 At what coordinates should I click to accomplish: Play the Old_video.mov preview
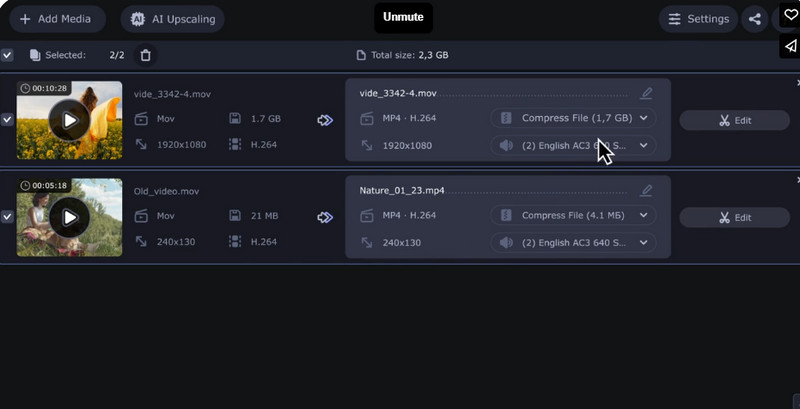(x=69, y=217)
